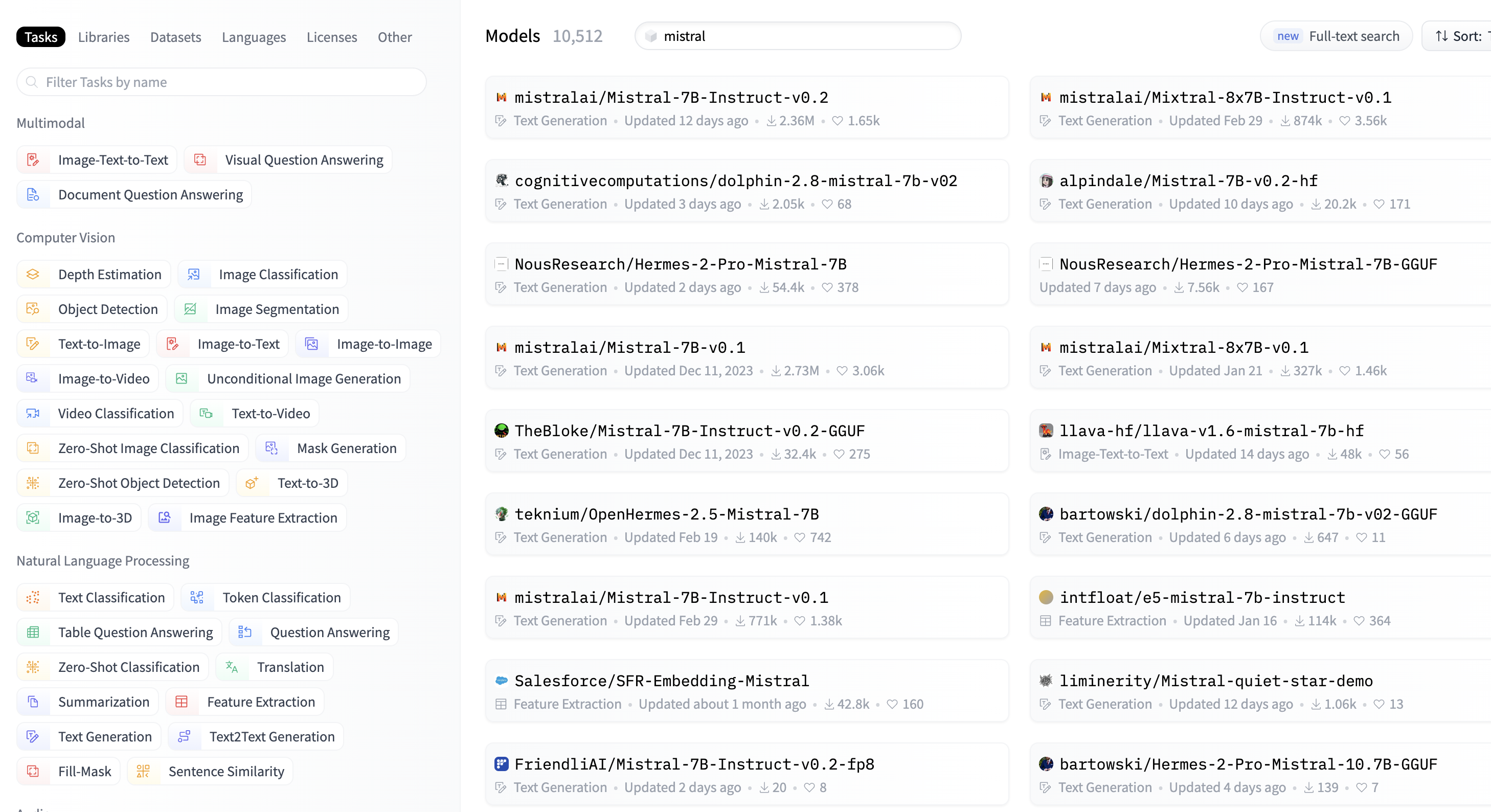
Task: Click the Salesforce avatar icon
Action: pyautogui.click(x=501, y=681)
